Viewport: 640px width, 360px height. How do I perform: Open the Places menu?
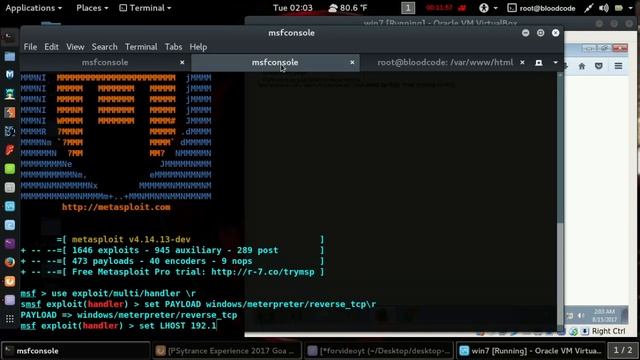pyautogui.click(x=92, y=8)
